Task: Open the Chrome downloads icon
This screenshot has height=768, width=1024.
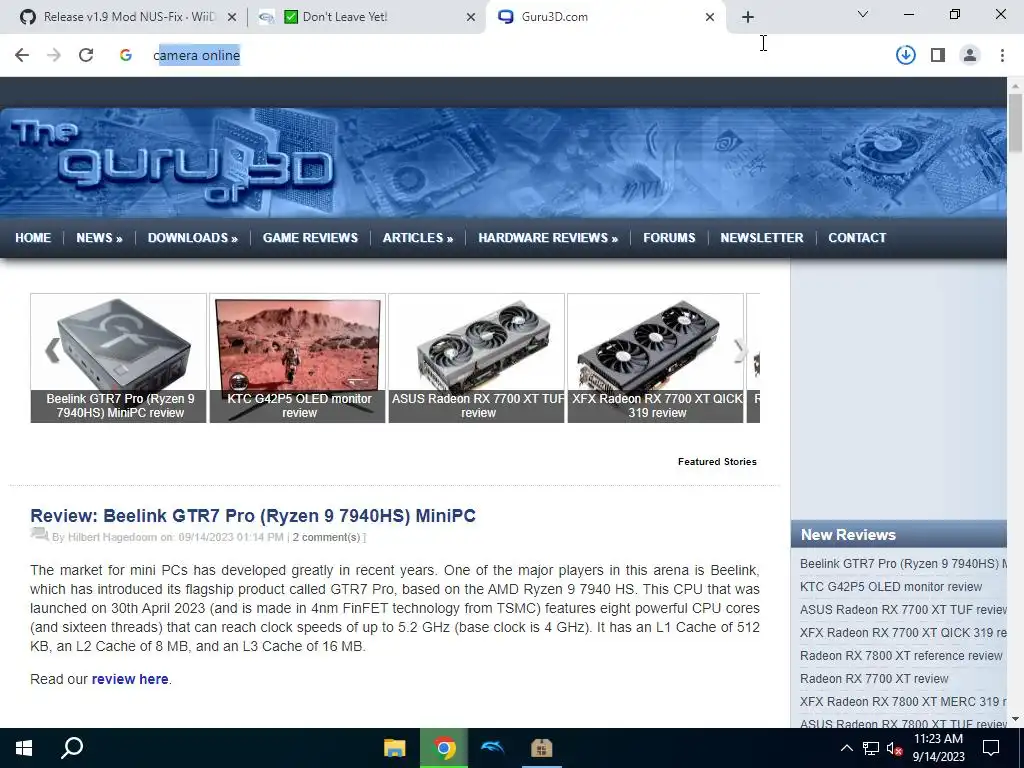Action: tap(905, 56)
